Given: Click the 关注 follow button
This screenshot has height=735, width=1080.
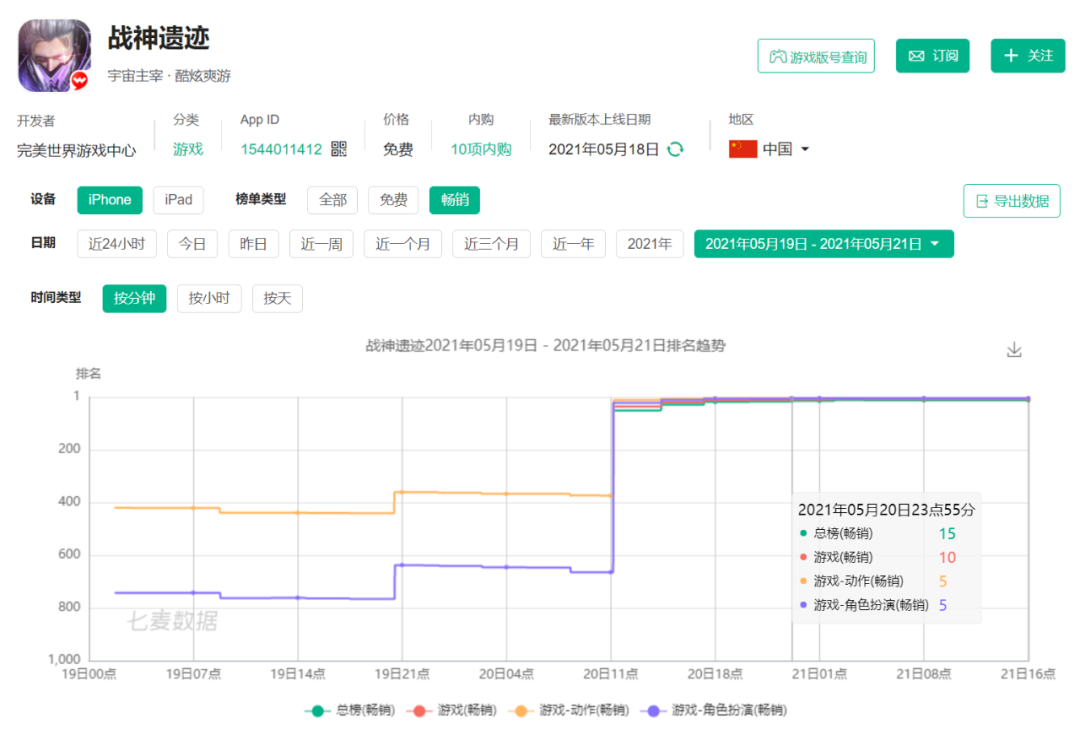Looking at the screenshot, I should (x=1028, y=56).
